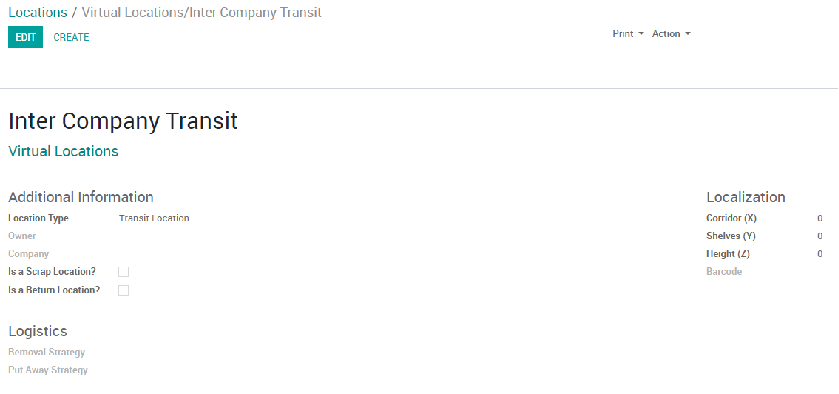The height and width of the screenshot is (394, 839).
Task: Click the Height (Z) value
Action: click(x=820, y=254)
